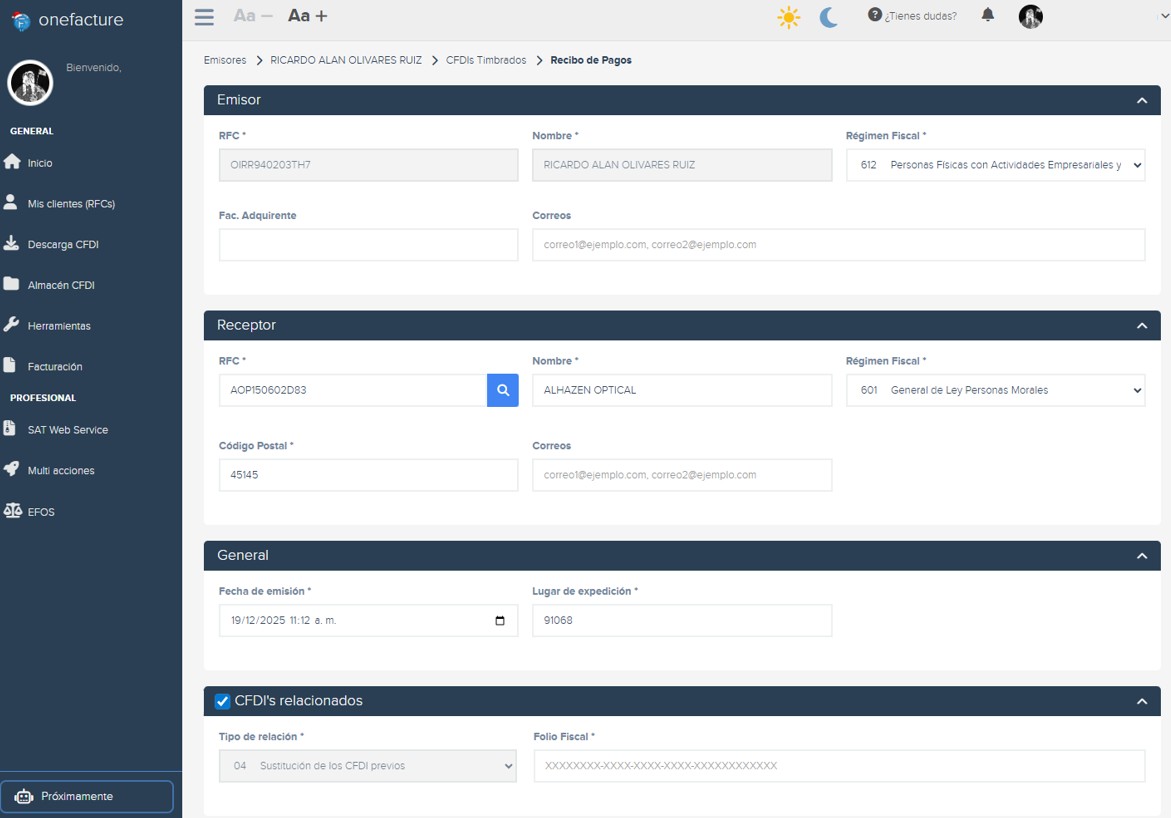Open the notifications bell

(x=988, y=15)
